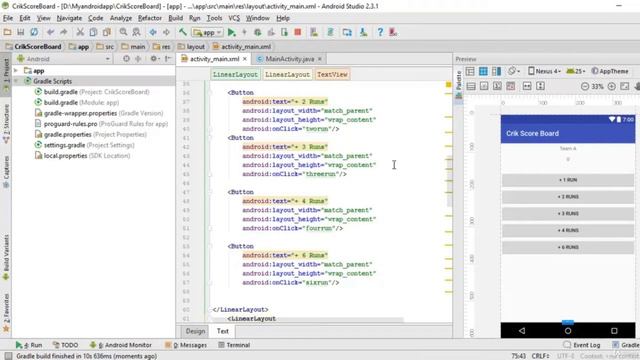This screenshot has height=360, width=640.
Task: Click the Copy toolbar icon
Action: [x=93, y=32]
